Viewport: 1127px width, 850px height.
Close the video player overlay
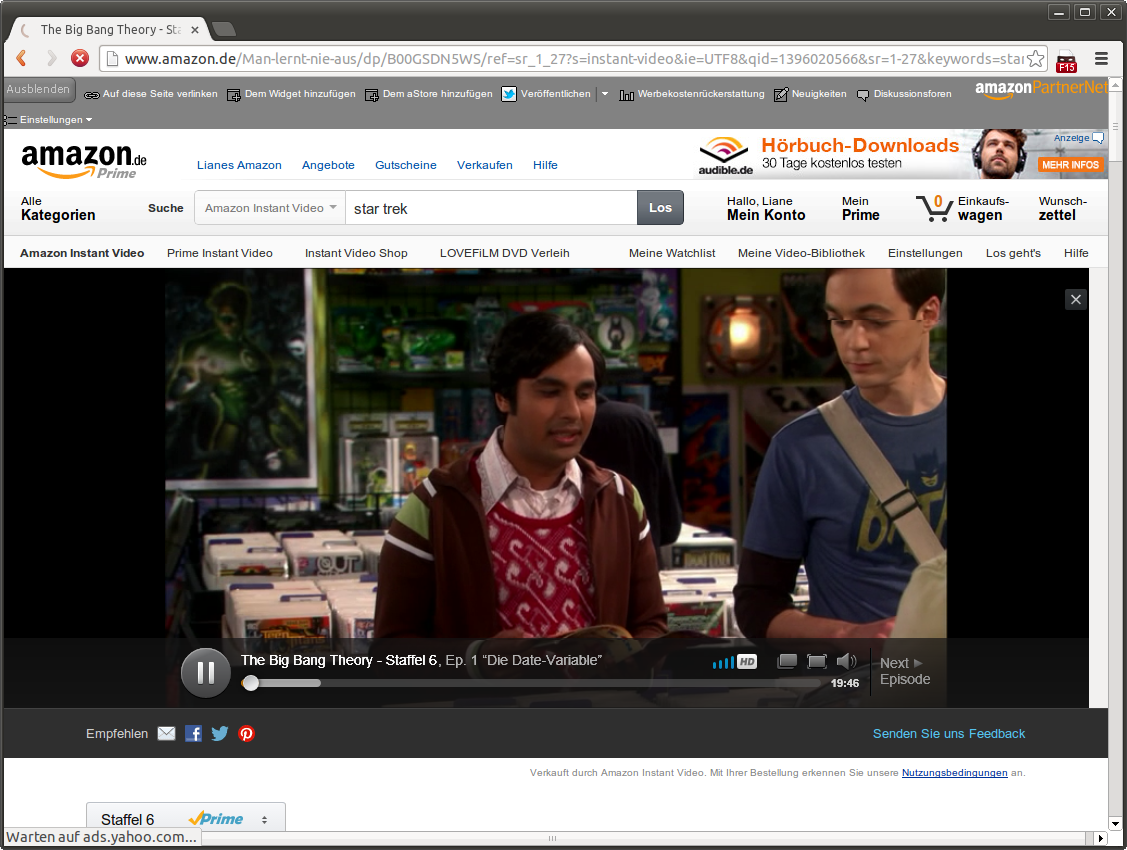pyautogui.click(x=1076, y=300)
